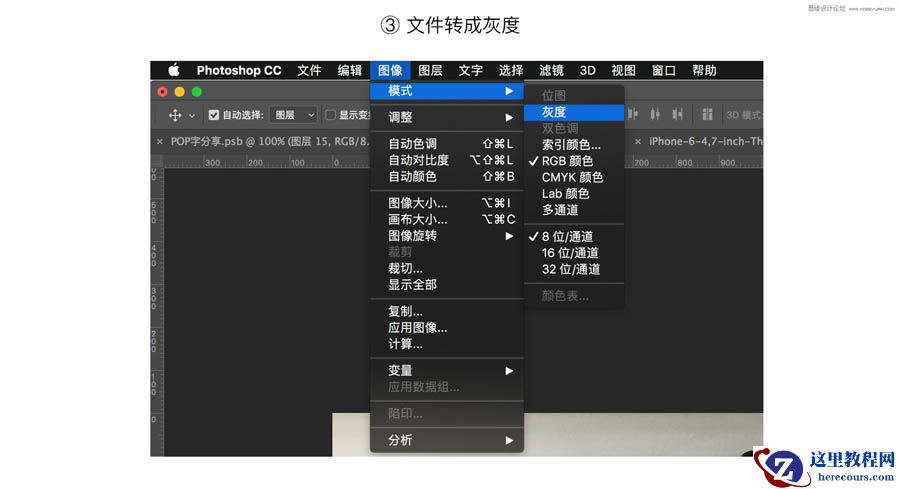Choose 复制... menu entry

pos(447,311)
